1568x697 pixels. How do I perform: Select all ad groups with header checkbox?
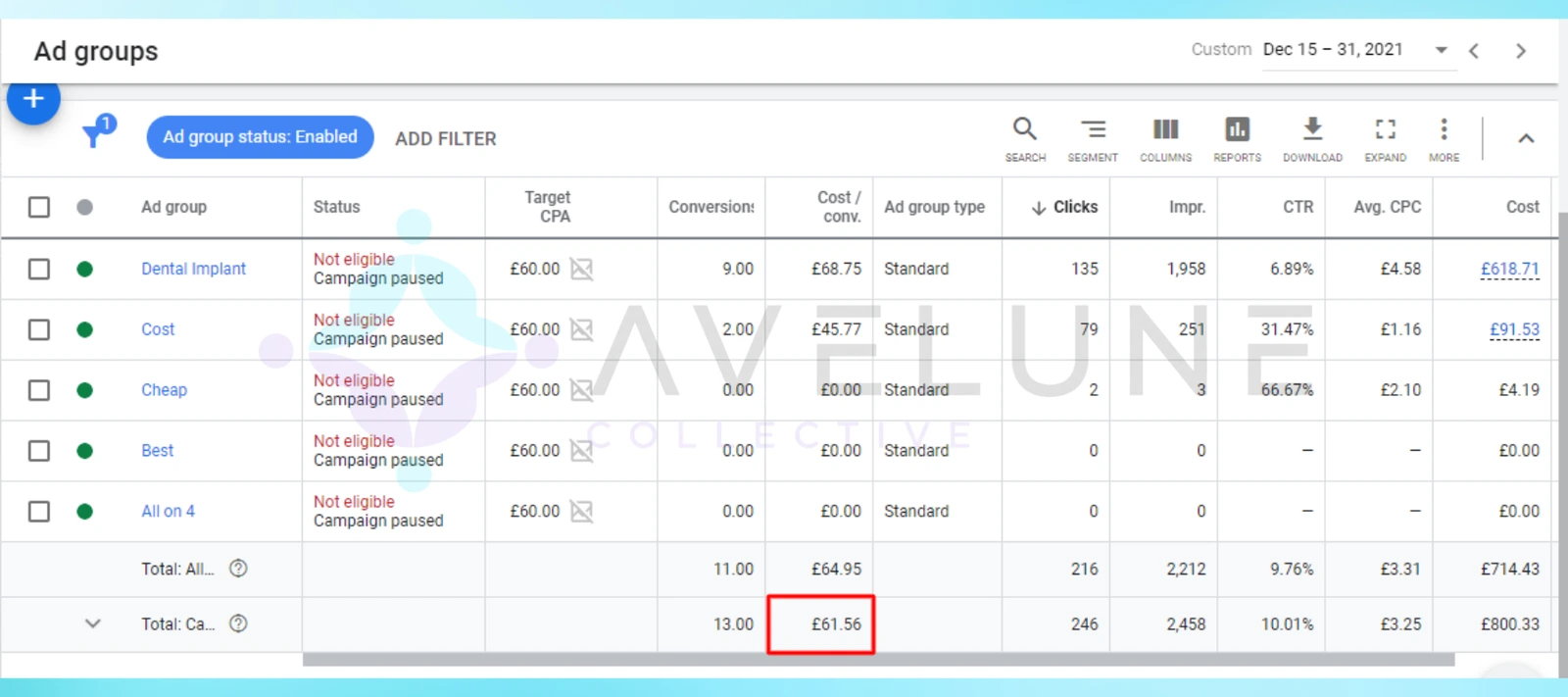[x=39, y=207]
